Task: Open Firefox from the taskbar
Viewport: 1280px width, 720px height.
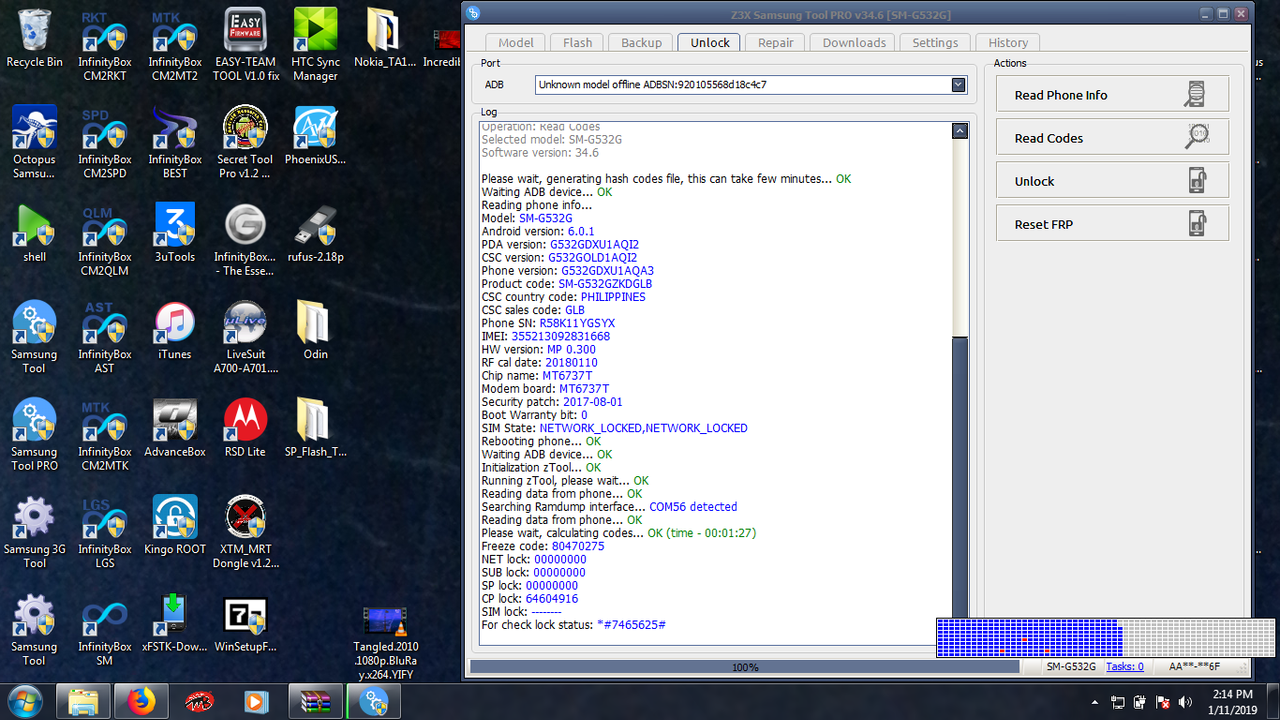Action: 139,700
